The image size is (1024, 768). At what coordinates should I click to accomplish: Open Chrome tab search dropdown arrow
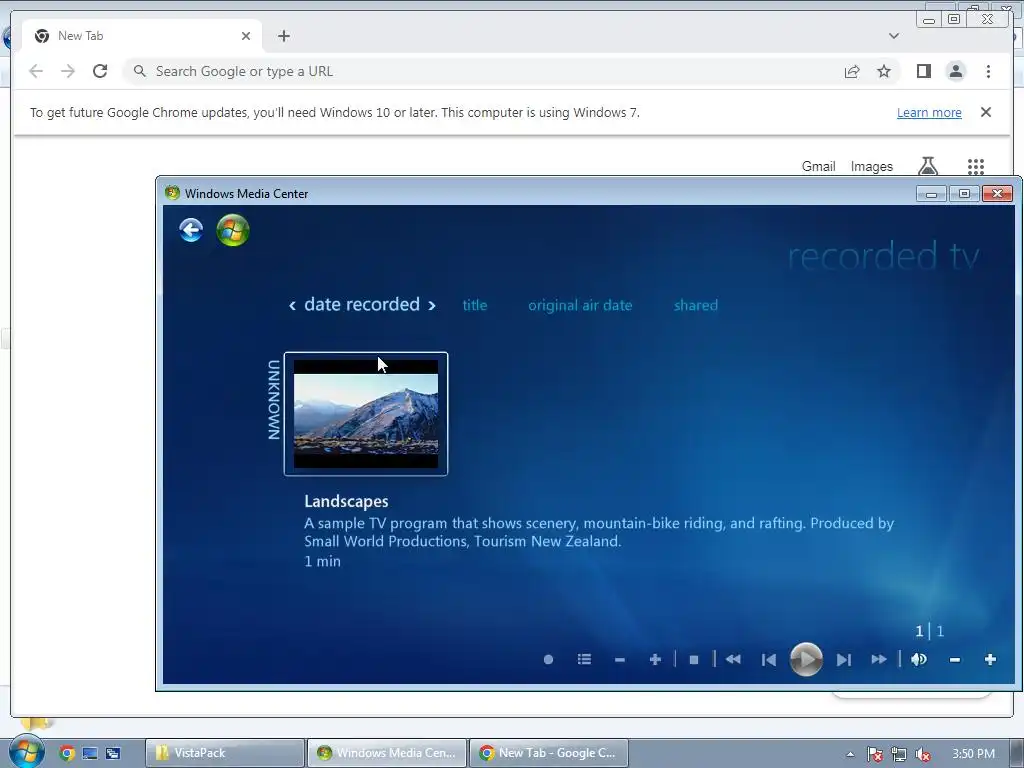pyautogui.click(x=893, y=36)
